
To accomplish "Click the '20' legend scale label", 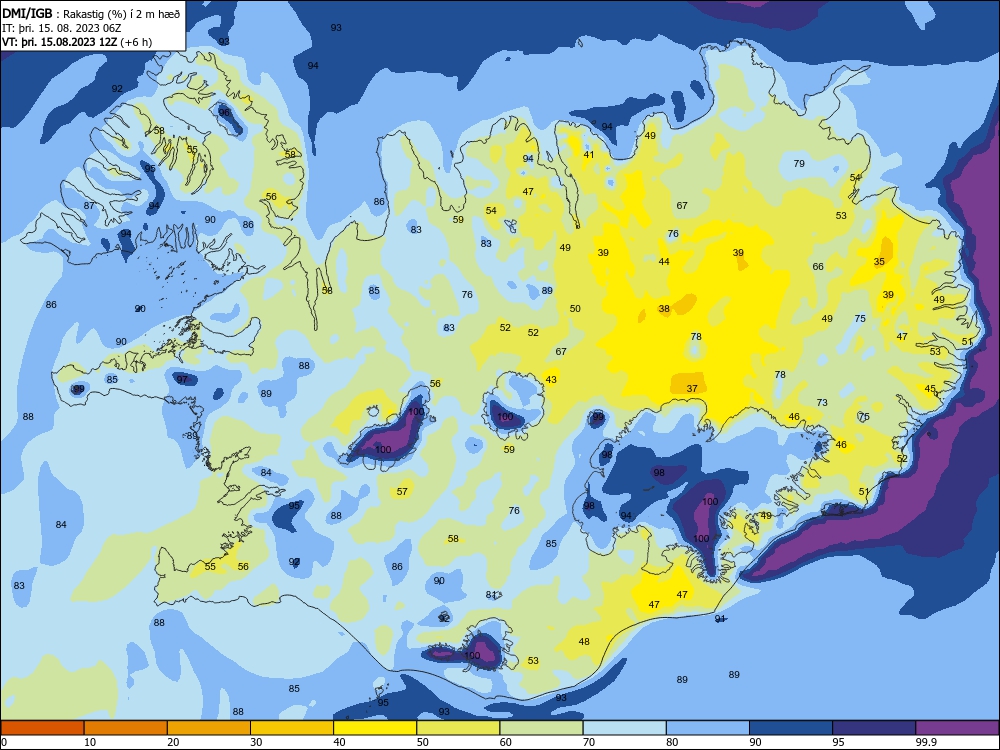I will pos(173,742).
